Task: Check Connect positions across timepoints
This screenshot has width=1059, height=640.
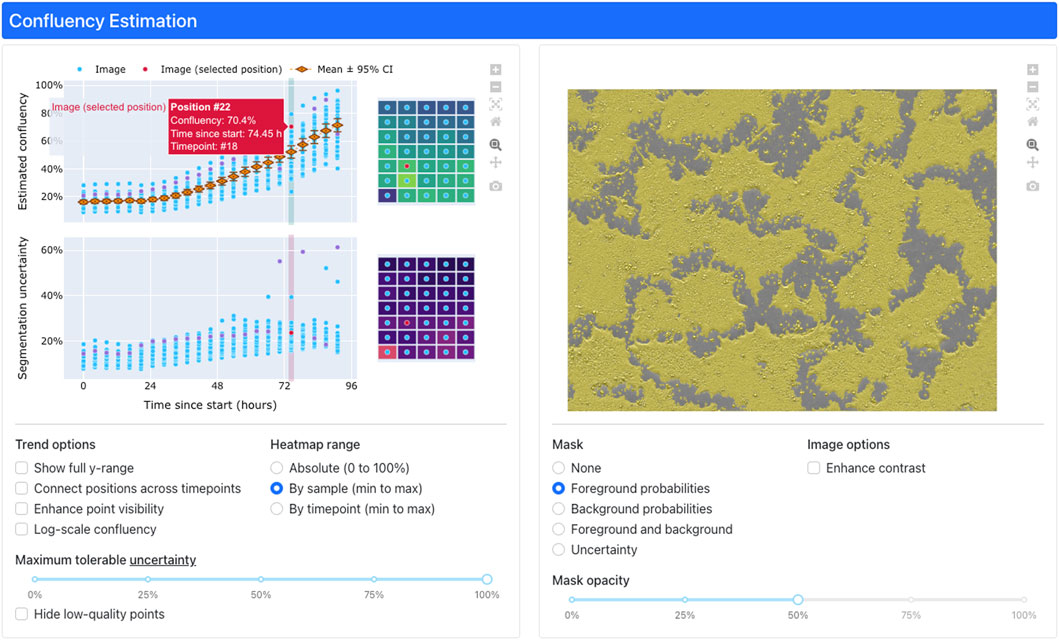Action: (x=22, y=489)
